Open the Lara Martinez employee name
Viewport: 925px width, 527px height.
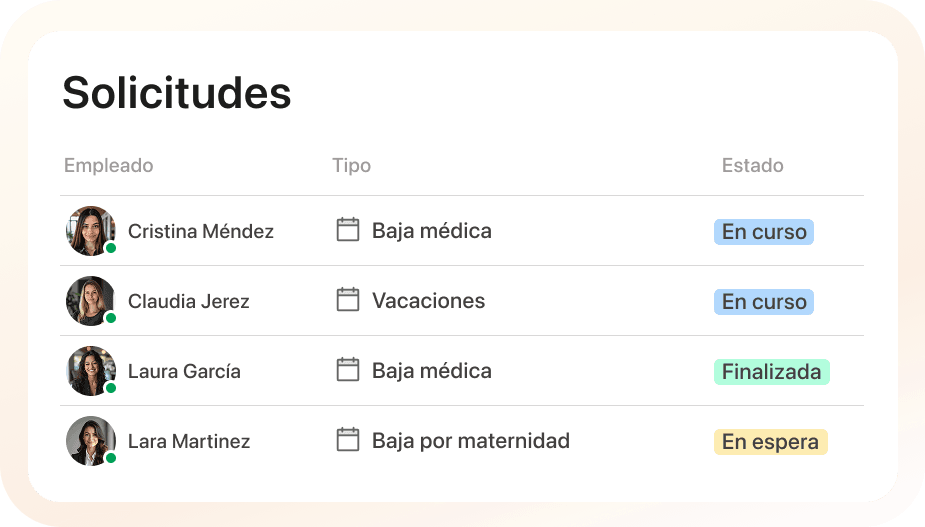pos(189,441)
